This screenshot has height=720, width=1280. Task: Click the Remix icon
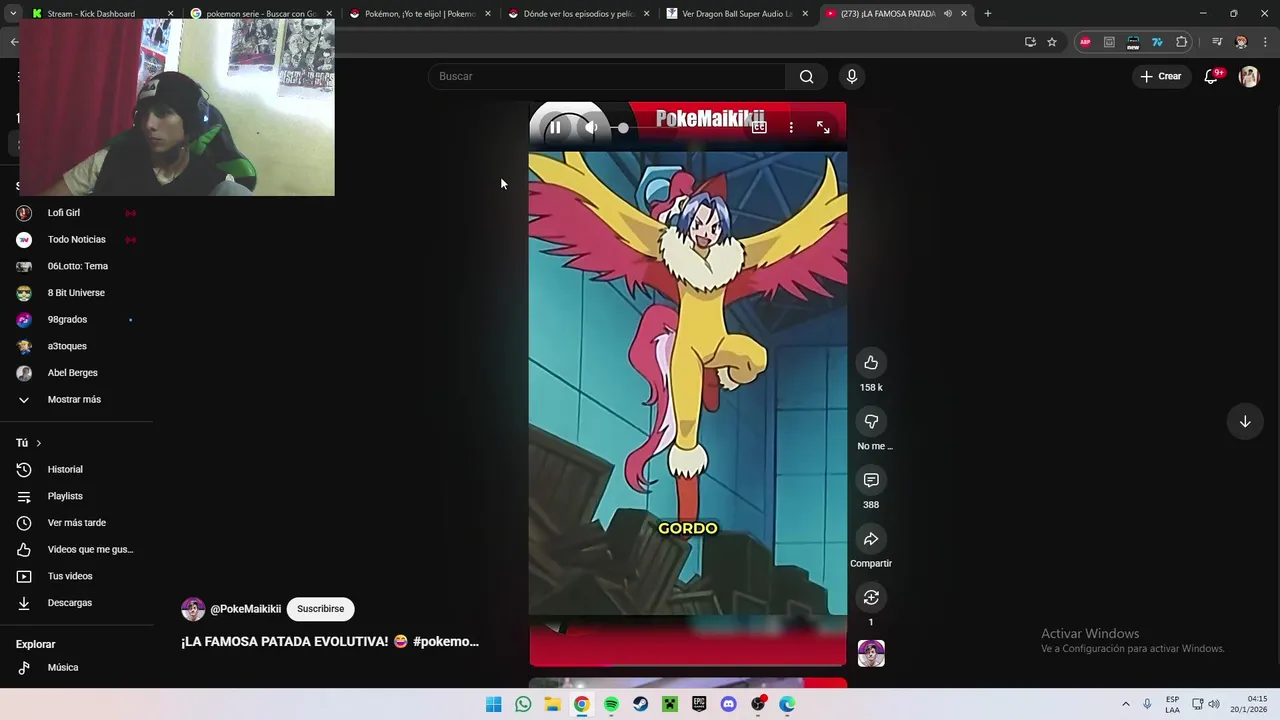click(871, 597)
